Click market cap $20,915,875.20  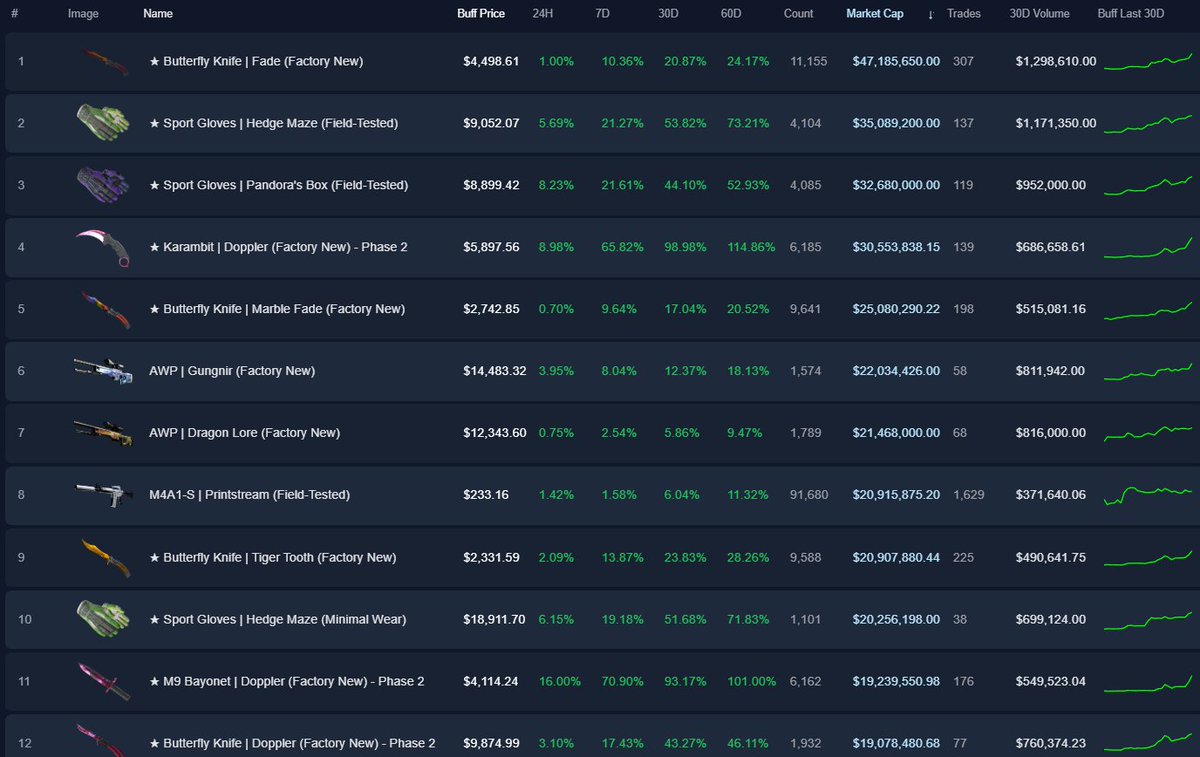tap(896, 495)
